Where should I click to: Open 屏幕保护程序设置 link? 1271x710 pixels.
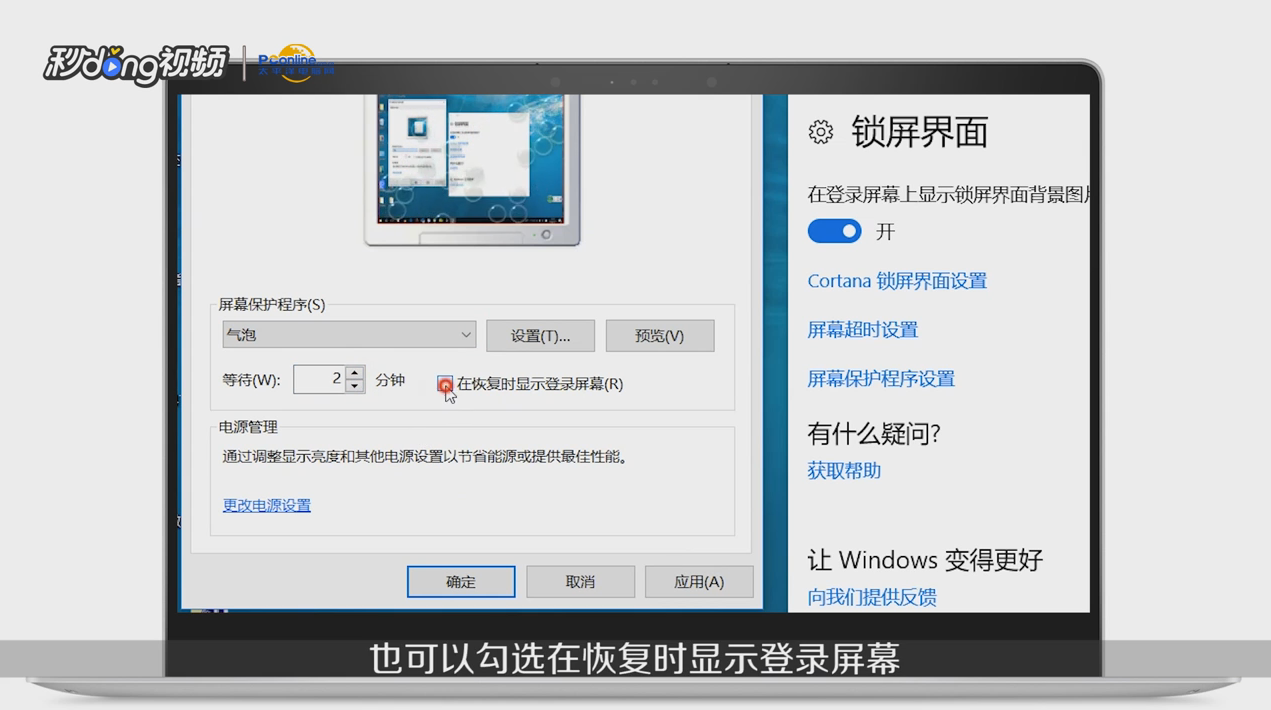pos(881,379)
